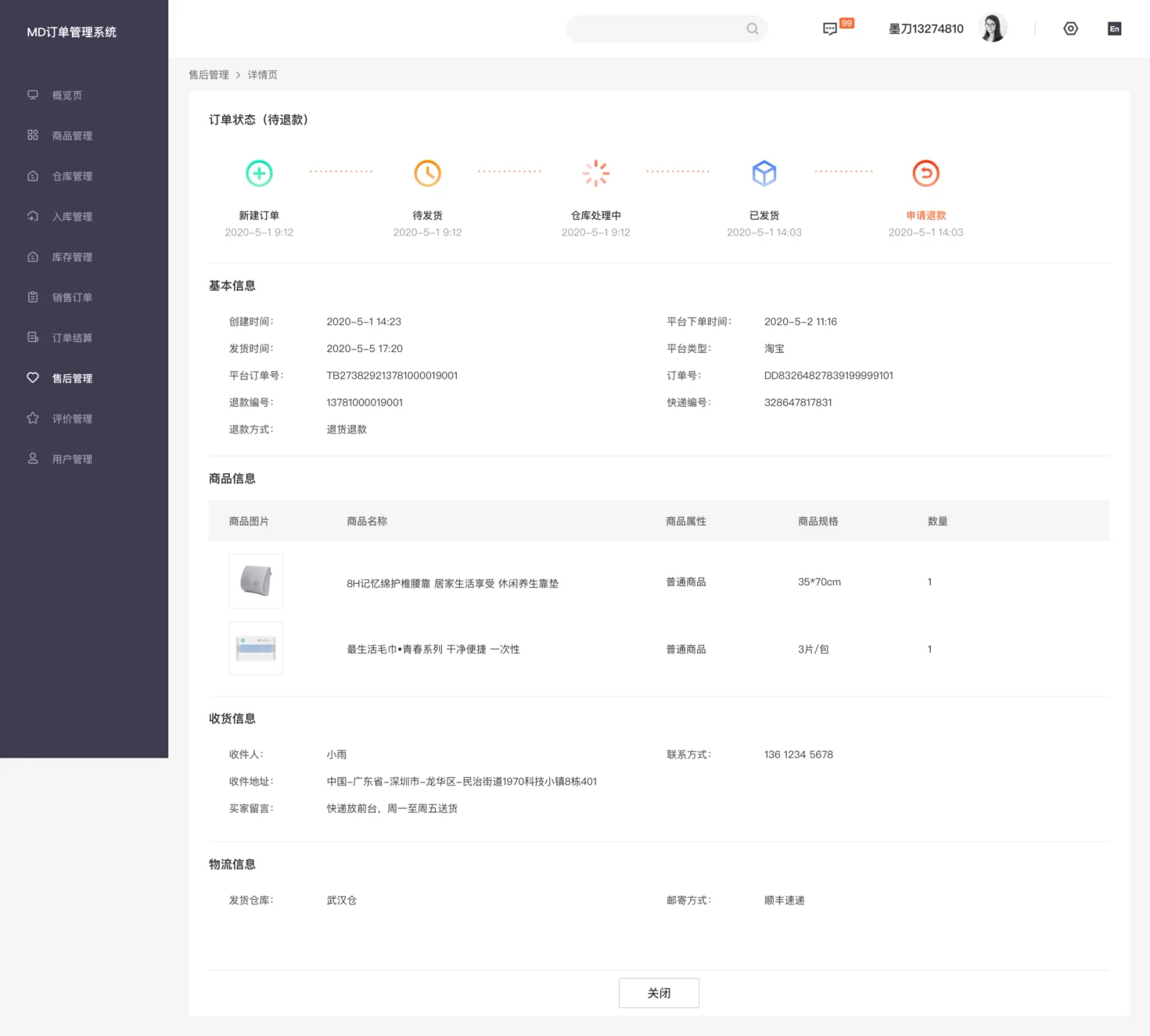
Task: Click the 申请退款 status label
Action: point(926,215)
